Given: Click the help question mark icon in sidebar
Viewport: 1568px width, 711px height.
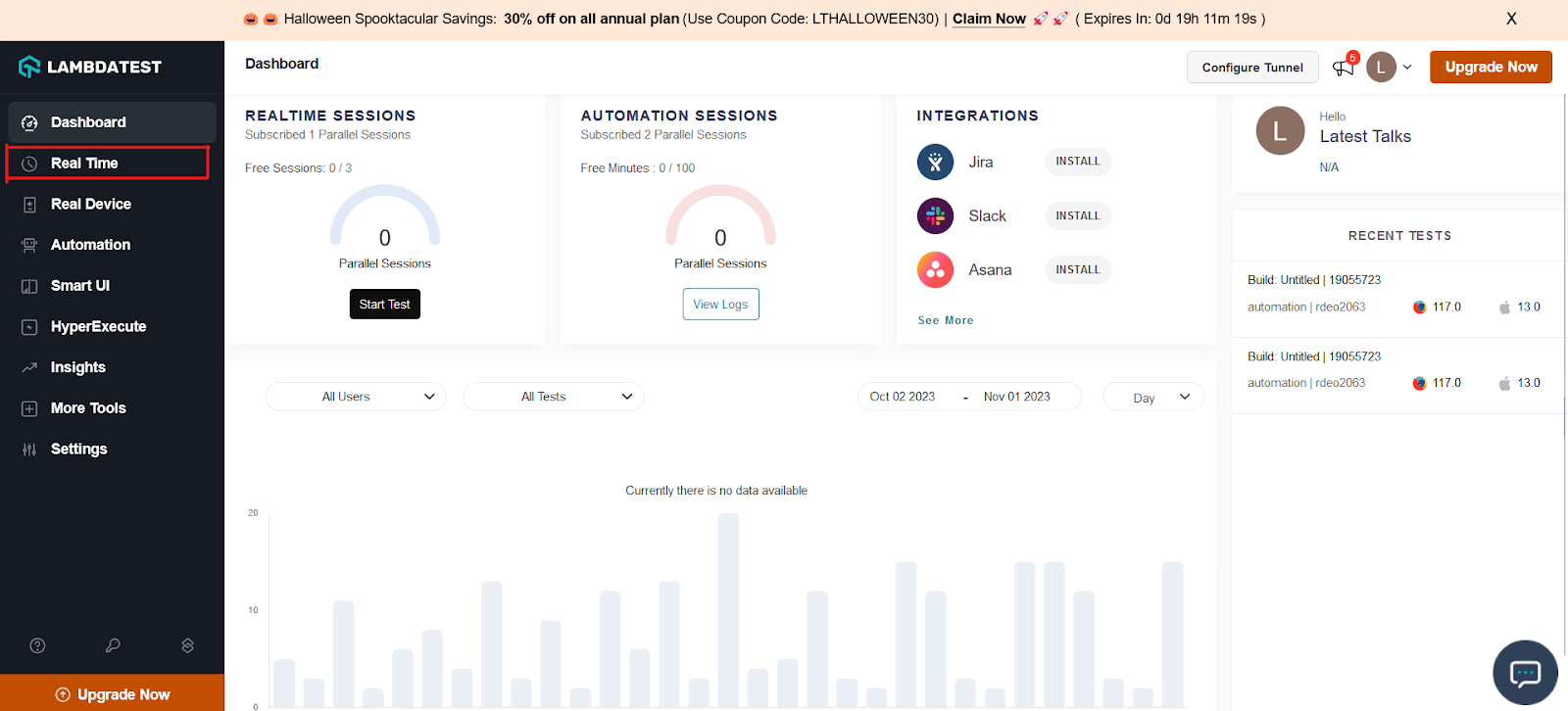Looking at the screenshot, I should pyautogui.click(x=37, y=645).
